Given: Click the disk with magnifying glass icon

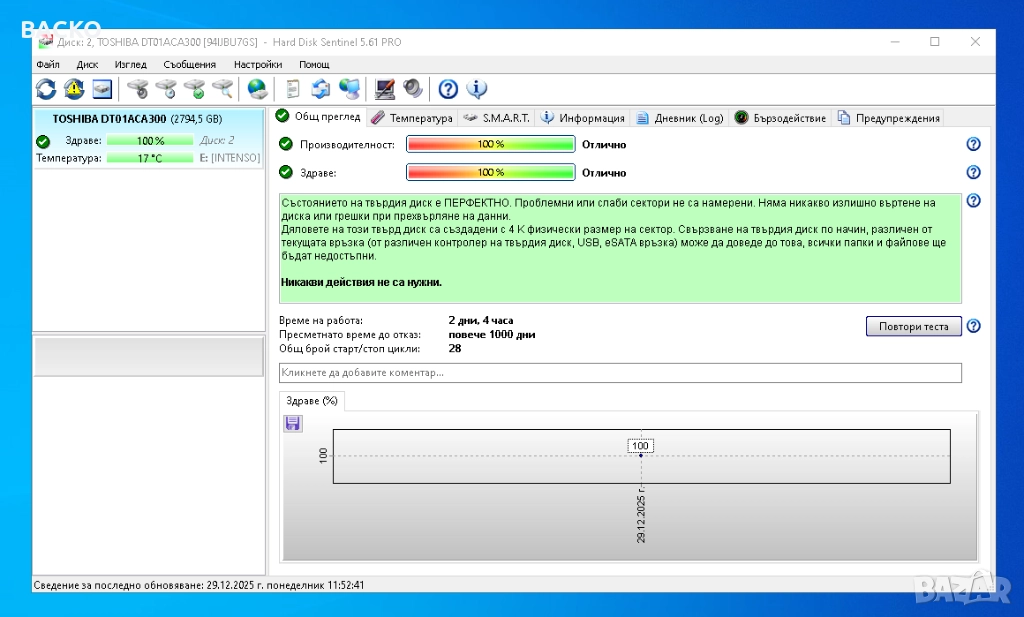Looking at the screenshot, I should [222, 89].
